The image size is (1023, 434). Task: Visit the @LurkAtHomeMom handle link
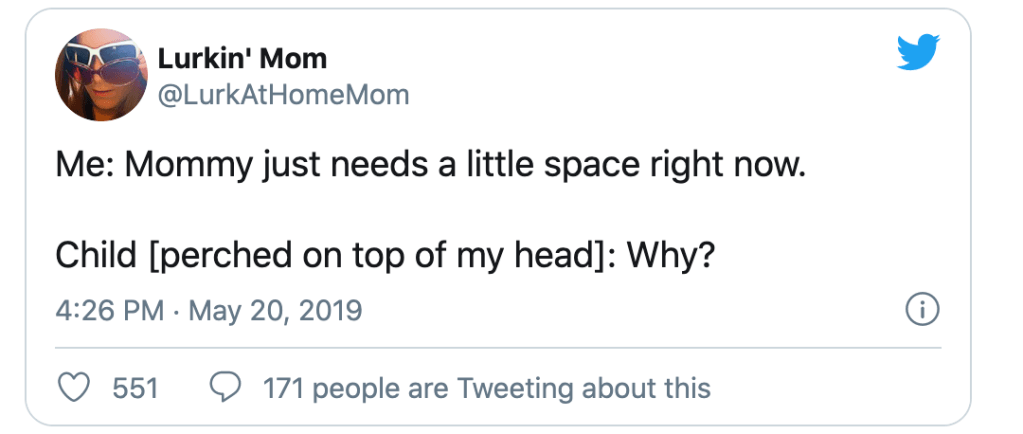tap(283, 94)
